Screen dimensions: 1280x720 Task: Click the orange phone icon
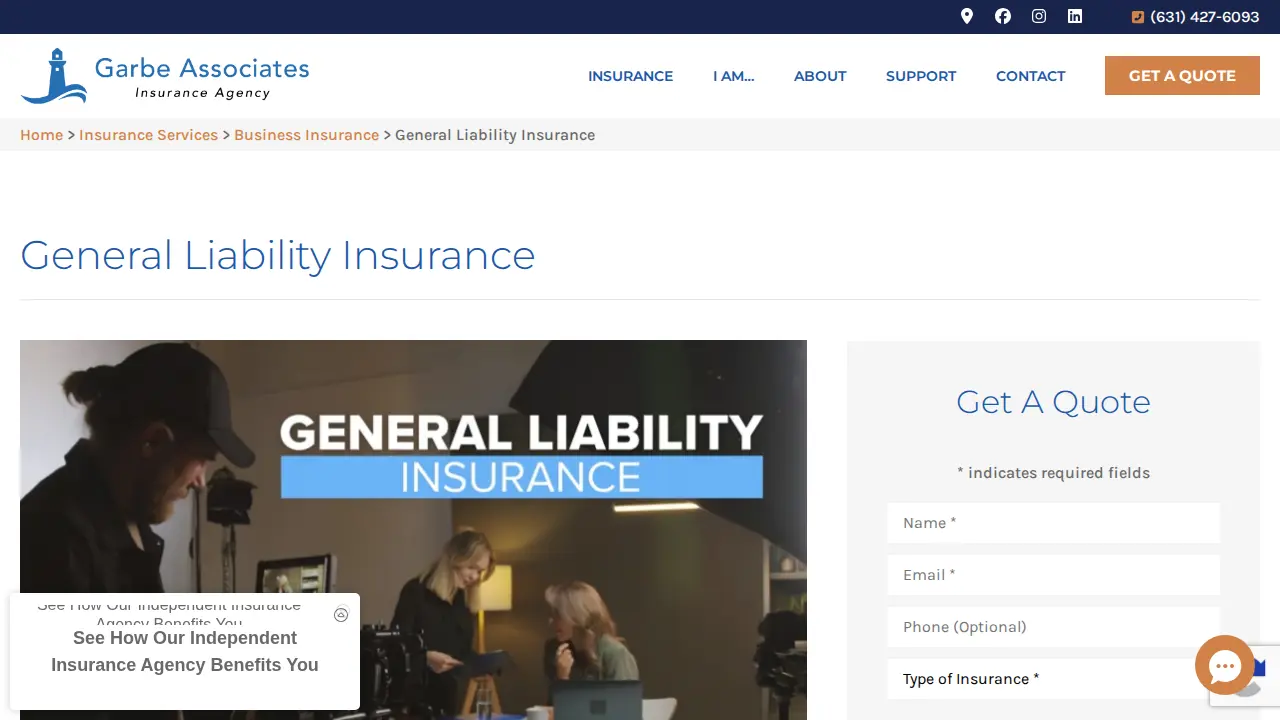1138,17
